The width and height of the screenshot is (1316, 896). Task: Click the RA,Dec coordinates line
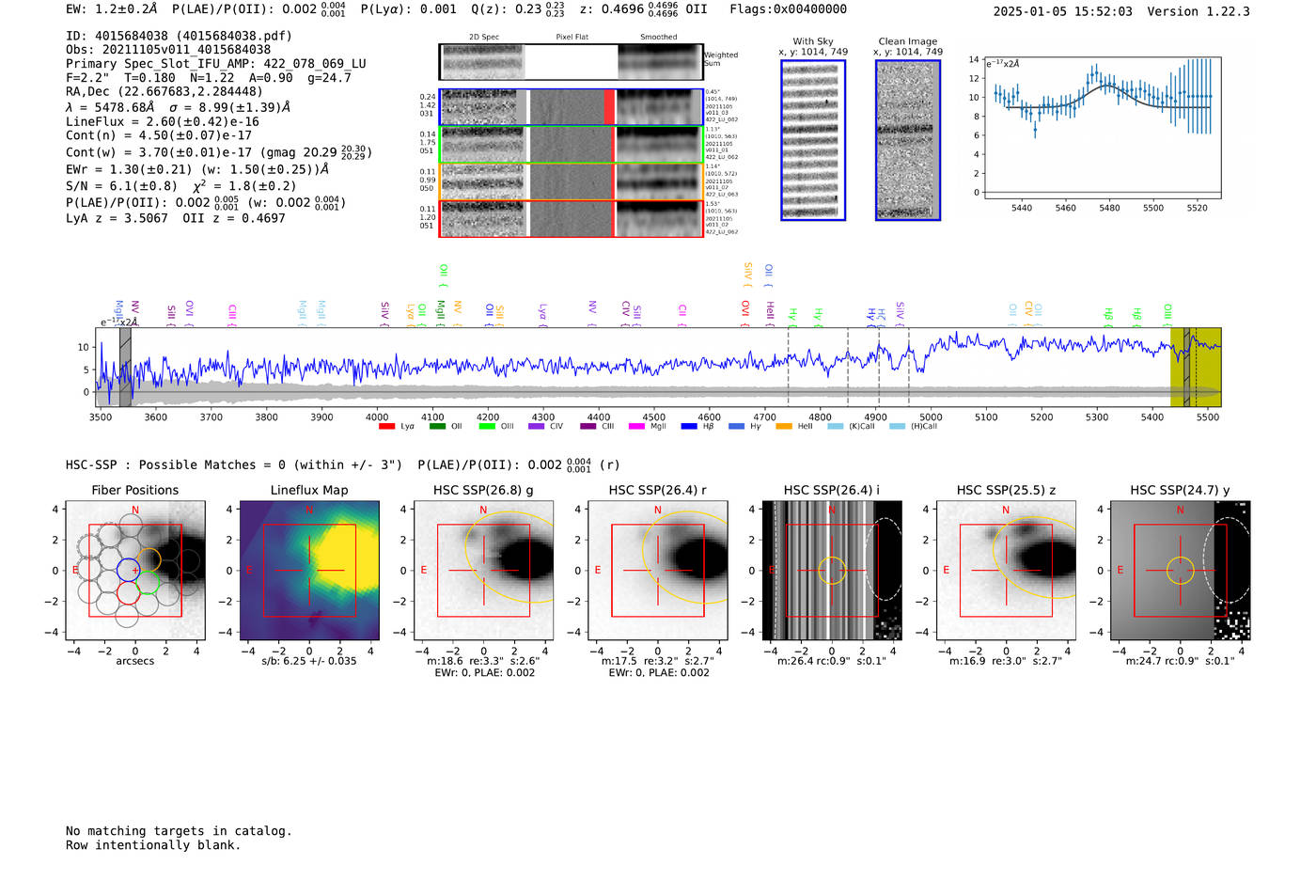pos(164,92)
